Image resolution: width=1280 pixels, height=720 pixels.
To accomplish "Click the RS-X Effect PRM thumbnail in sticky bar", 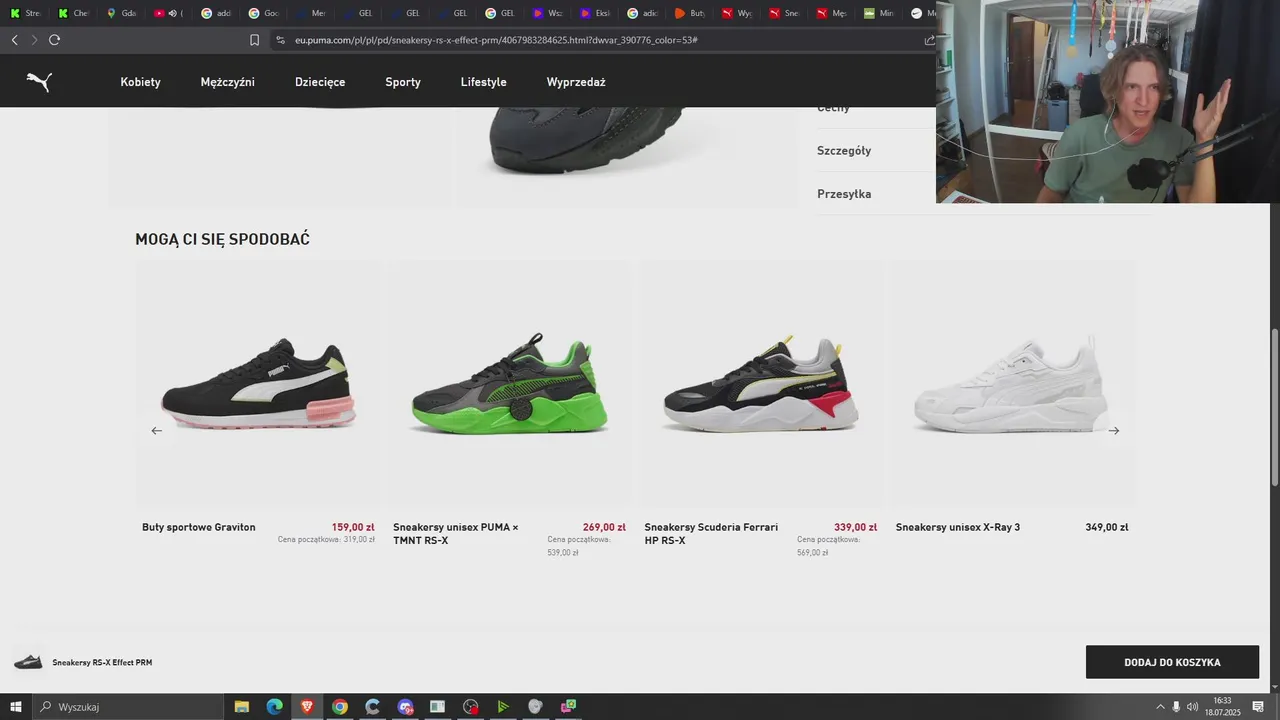I will [x=28, y=662].
